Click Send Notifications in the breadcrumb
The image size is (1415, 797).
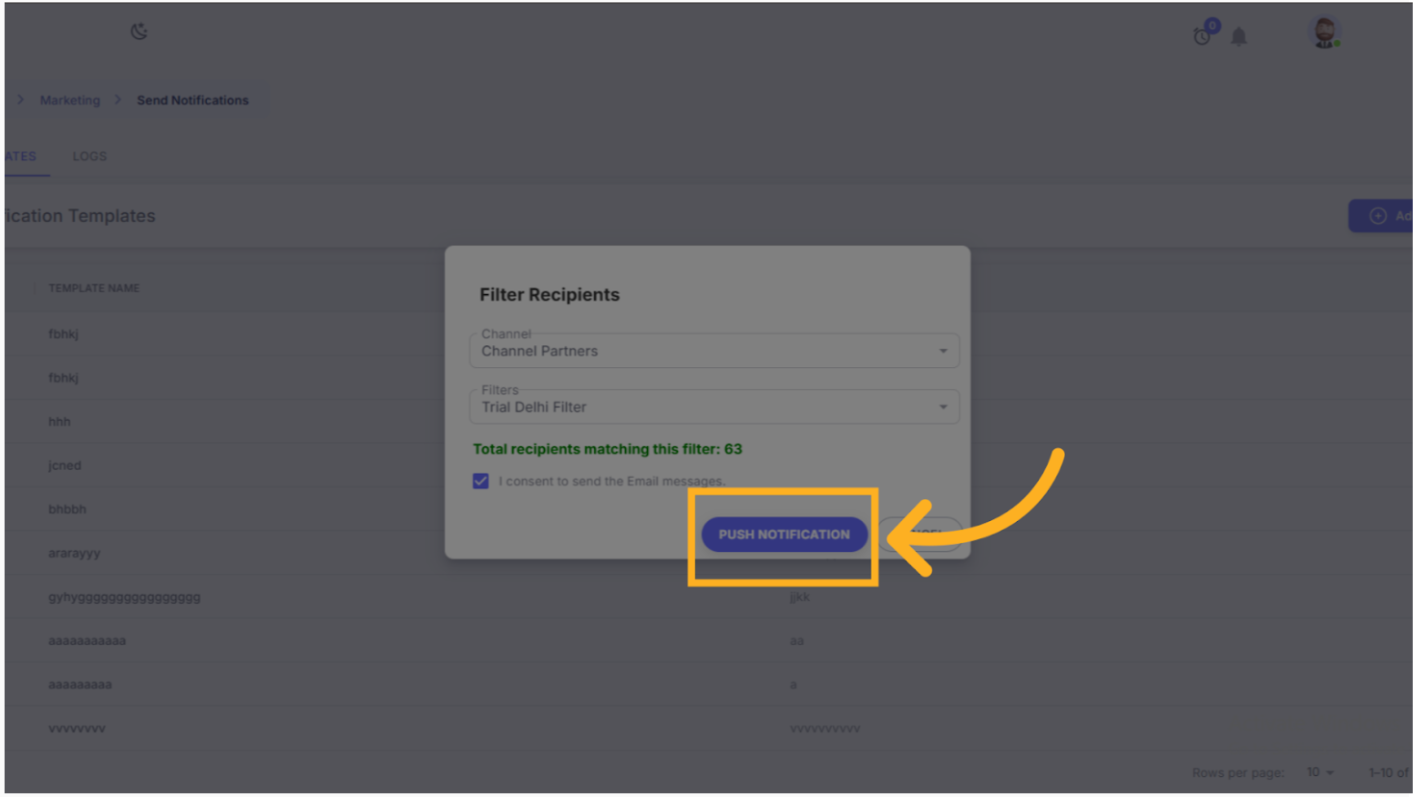pos(193,100)
